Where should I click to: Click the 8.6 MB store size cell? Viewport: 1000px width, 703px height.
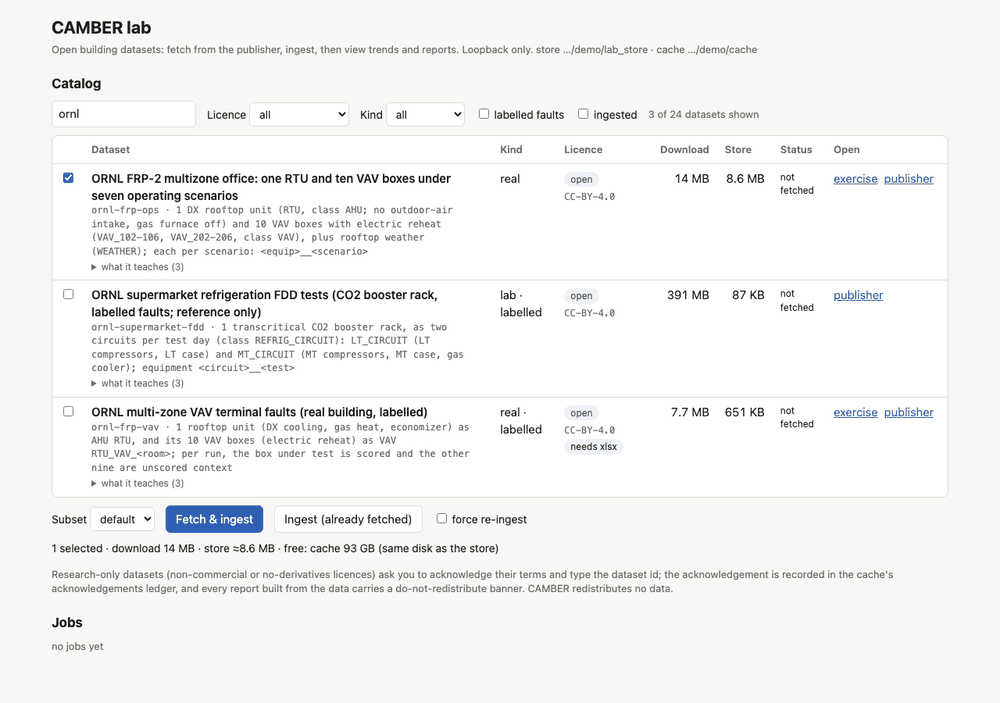pyautogui.click(x=745, y=179)
